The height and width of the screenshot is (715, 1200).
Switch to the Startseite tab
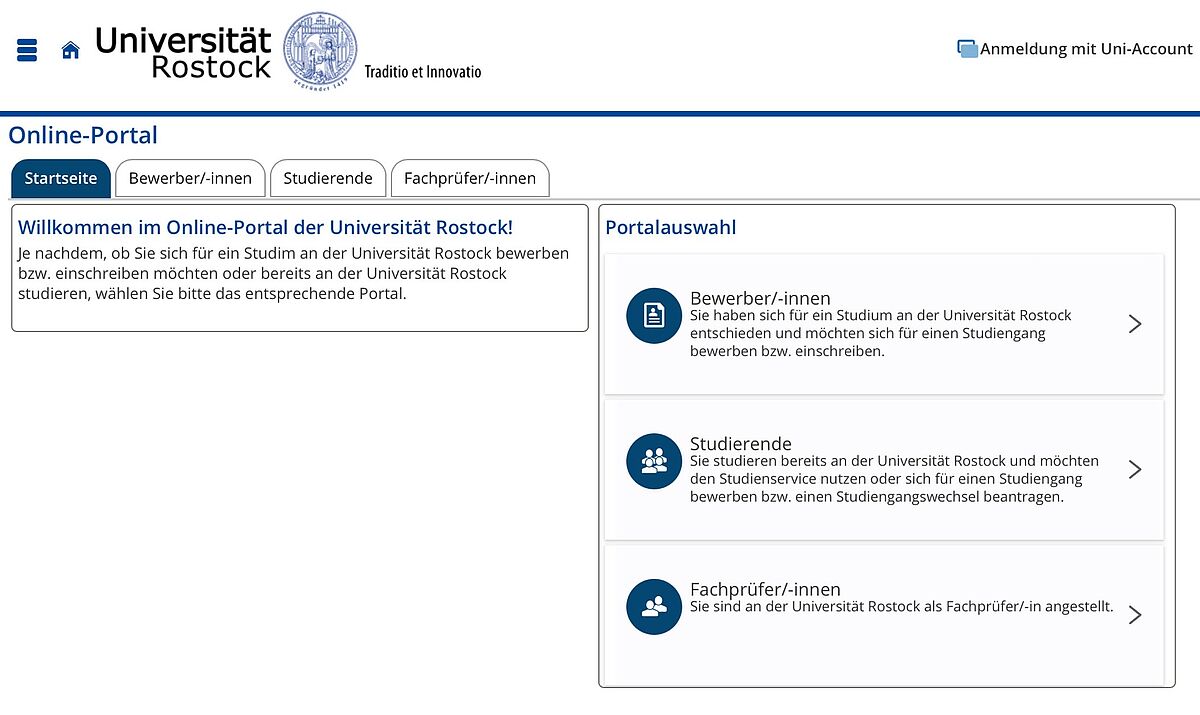pos(61,179)
